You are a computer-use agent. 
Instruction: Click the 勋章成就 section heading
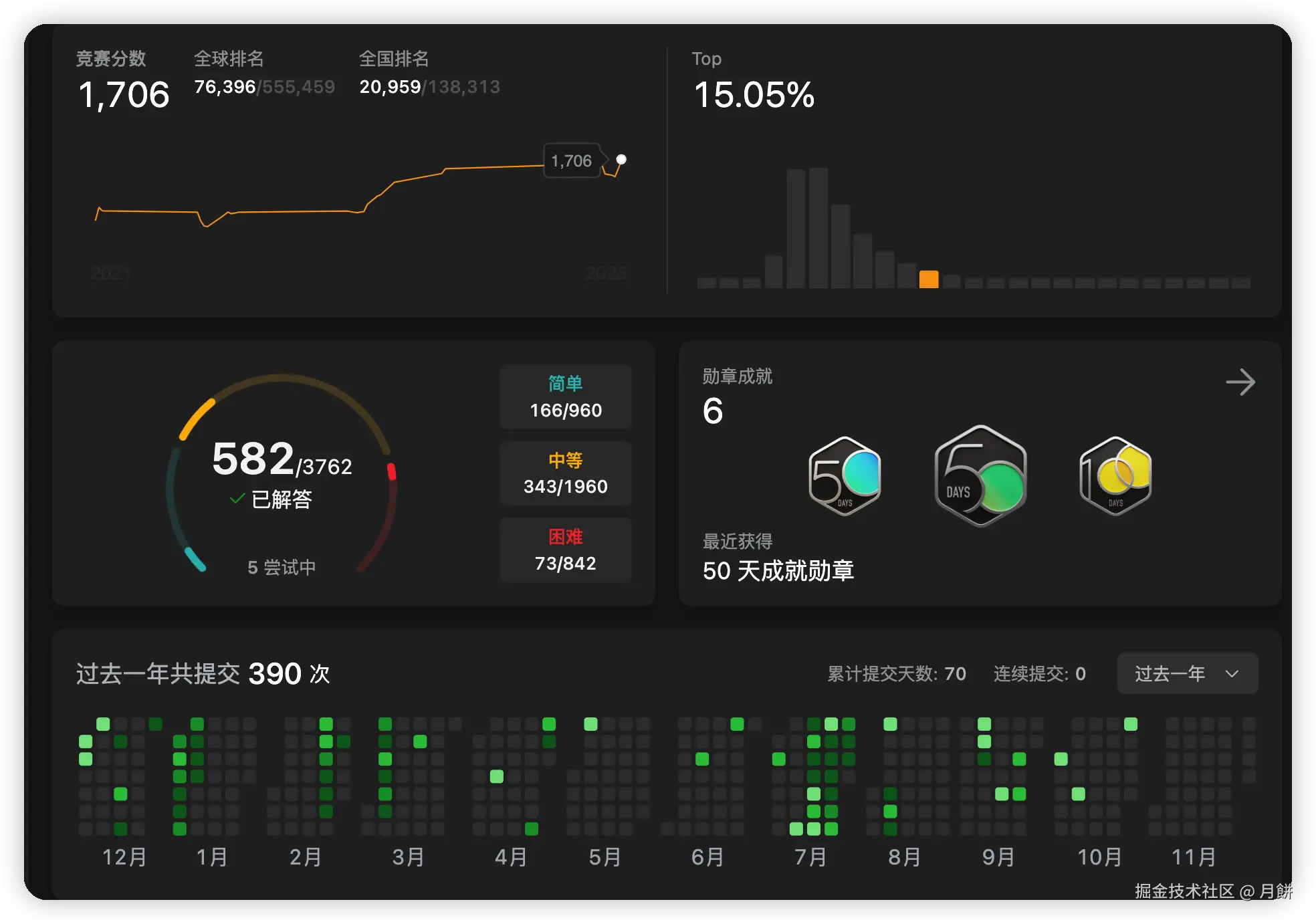737,376
